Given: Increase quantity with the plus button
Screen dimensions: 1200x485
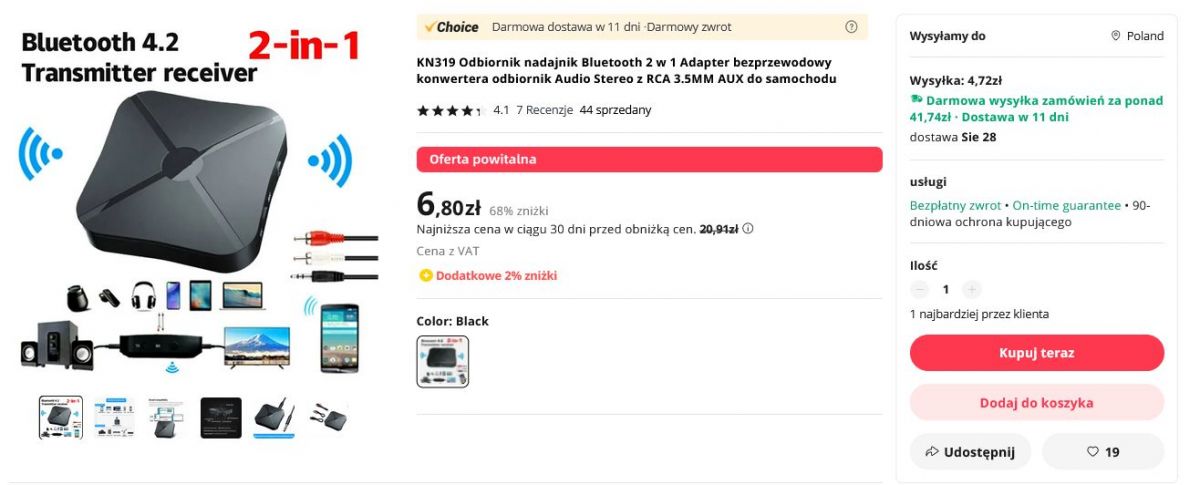Looking at the screenshot, I should point(972,289).
